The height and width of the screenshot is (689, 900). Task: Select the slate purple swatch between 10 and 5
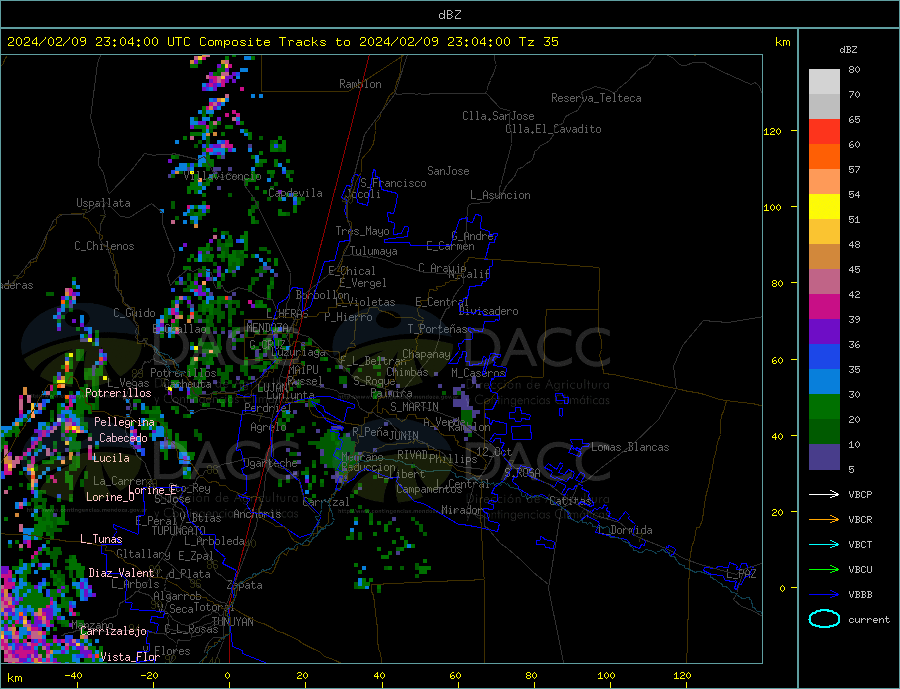click(824, 457)
